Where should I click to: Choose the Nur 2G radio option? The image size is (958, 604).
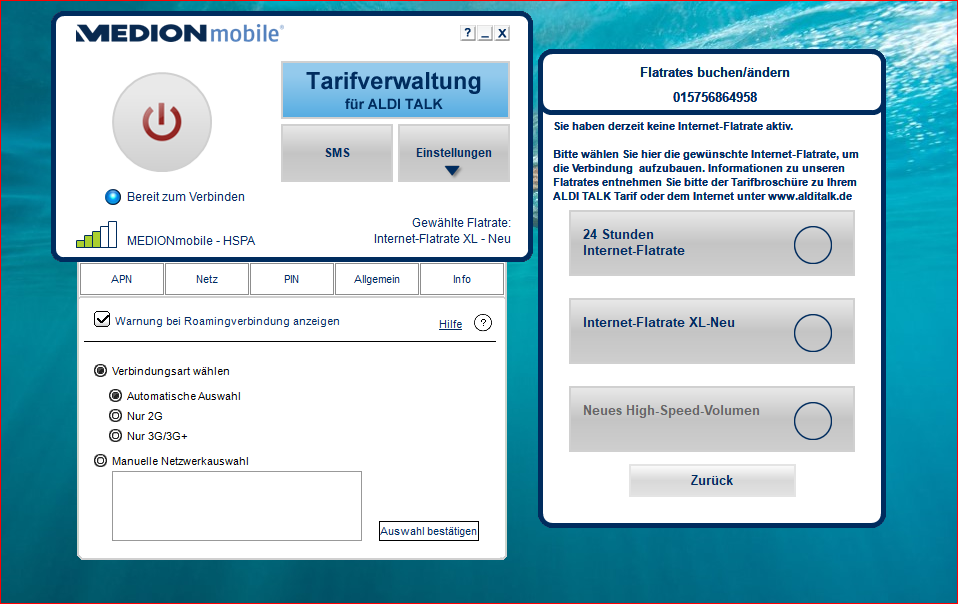point(114,415)
